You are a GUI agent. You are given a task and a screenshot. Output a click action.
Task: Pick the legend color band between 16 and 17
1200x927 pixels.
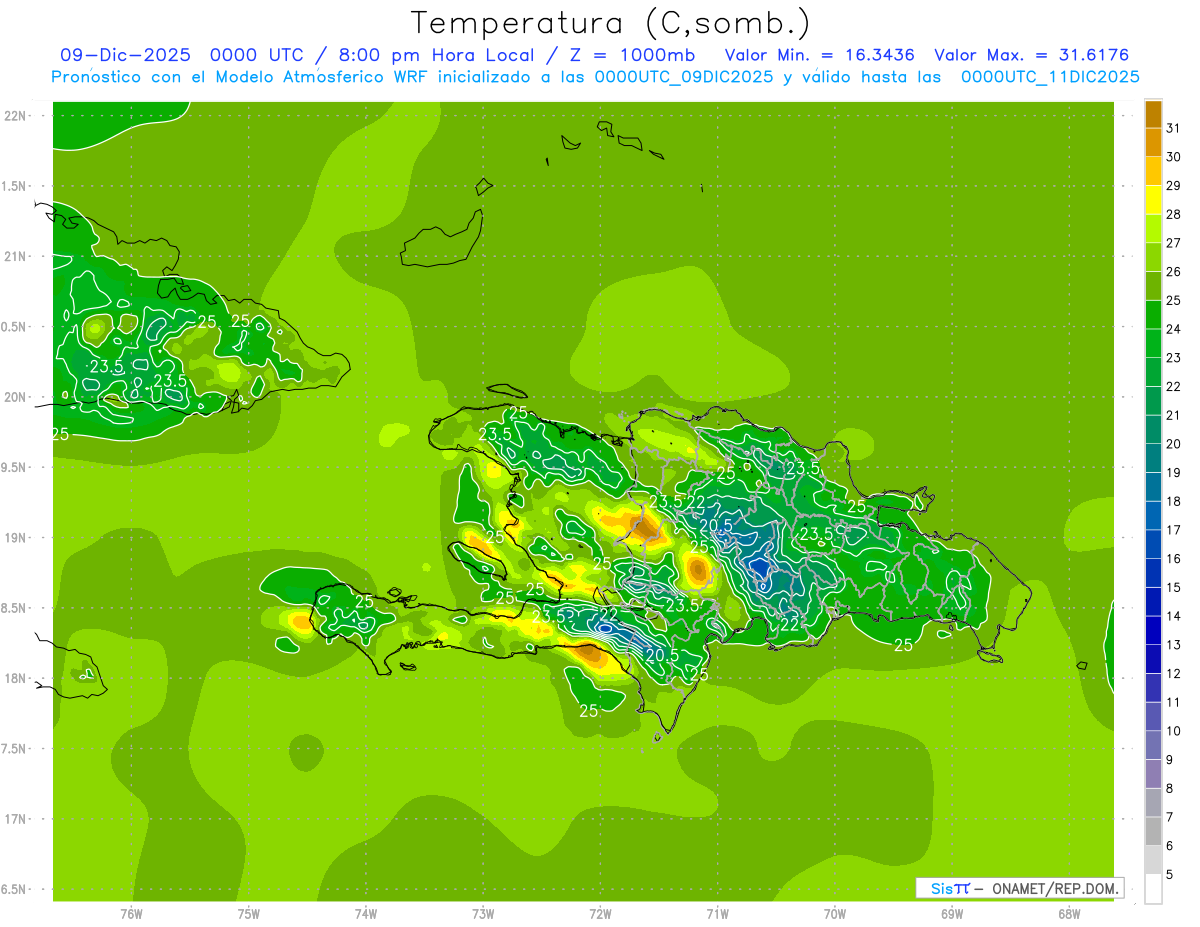[x=1153, y=545]
